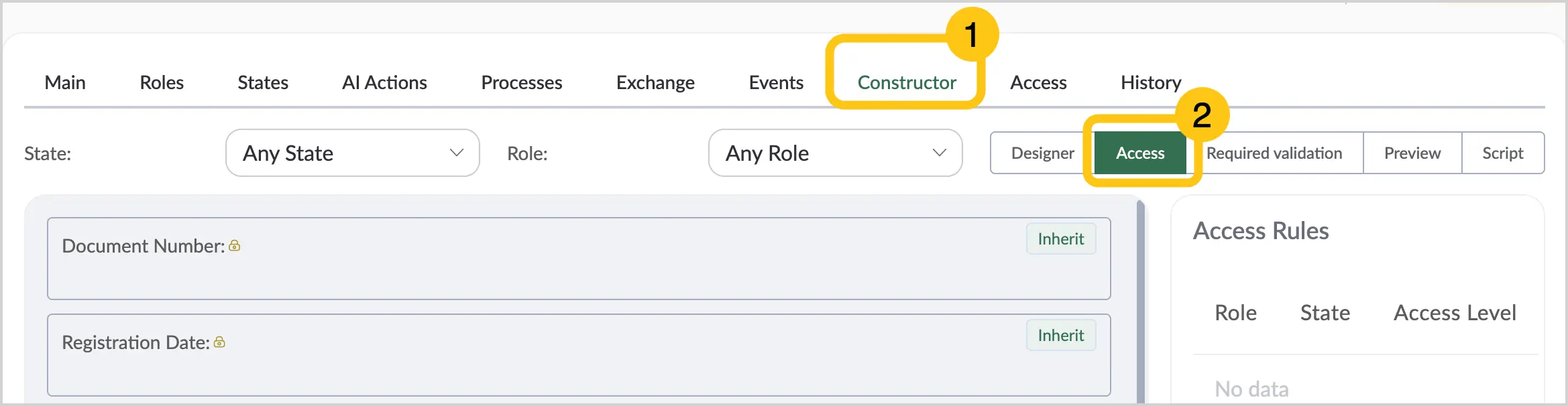Screen dimensions: 1568x406
Task: Toggle Inherit on Document Number field
Action: coord(1061,239)
